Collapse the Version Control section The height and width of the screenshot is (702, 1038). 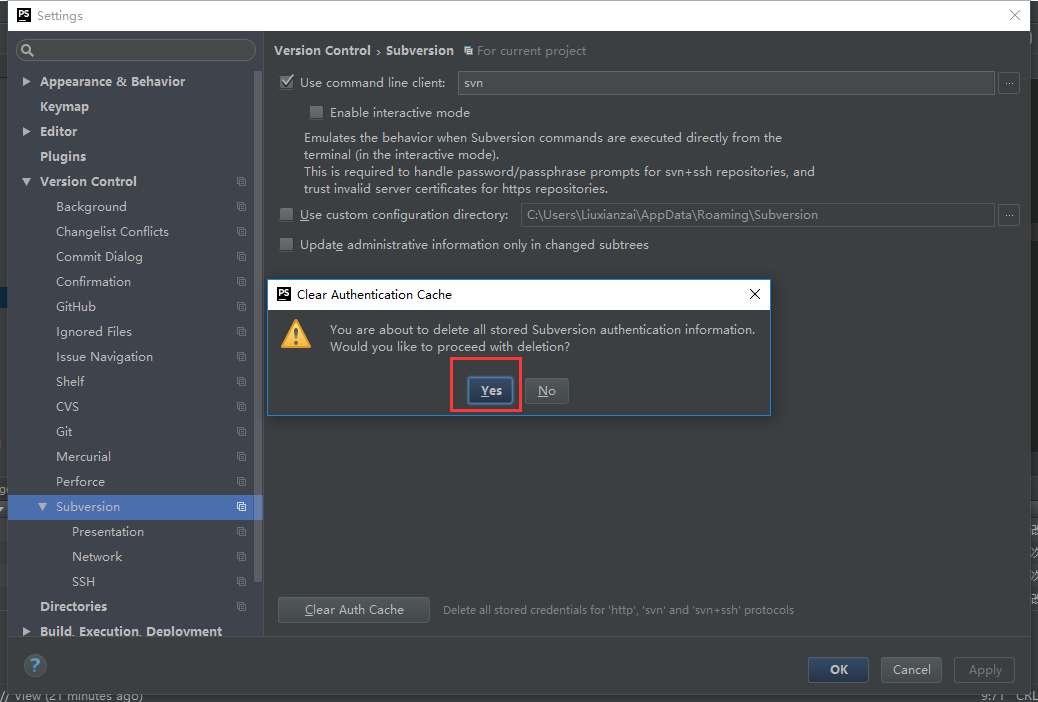tap(26, 181)
